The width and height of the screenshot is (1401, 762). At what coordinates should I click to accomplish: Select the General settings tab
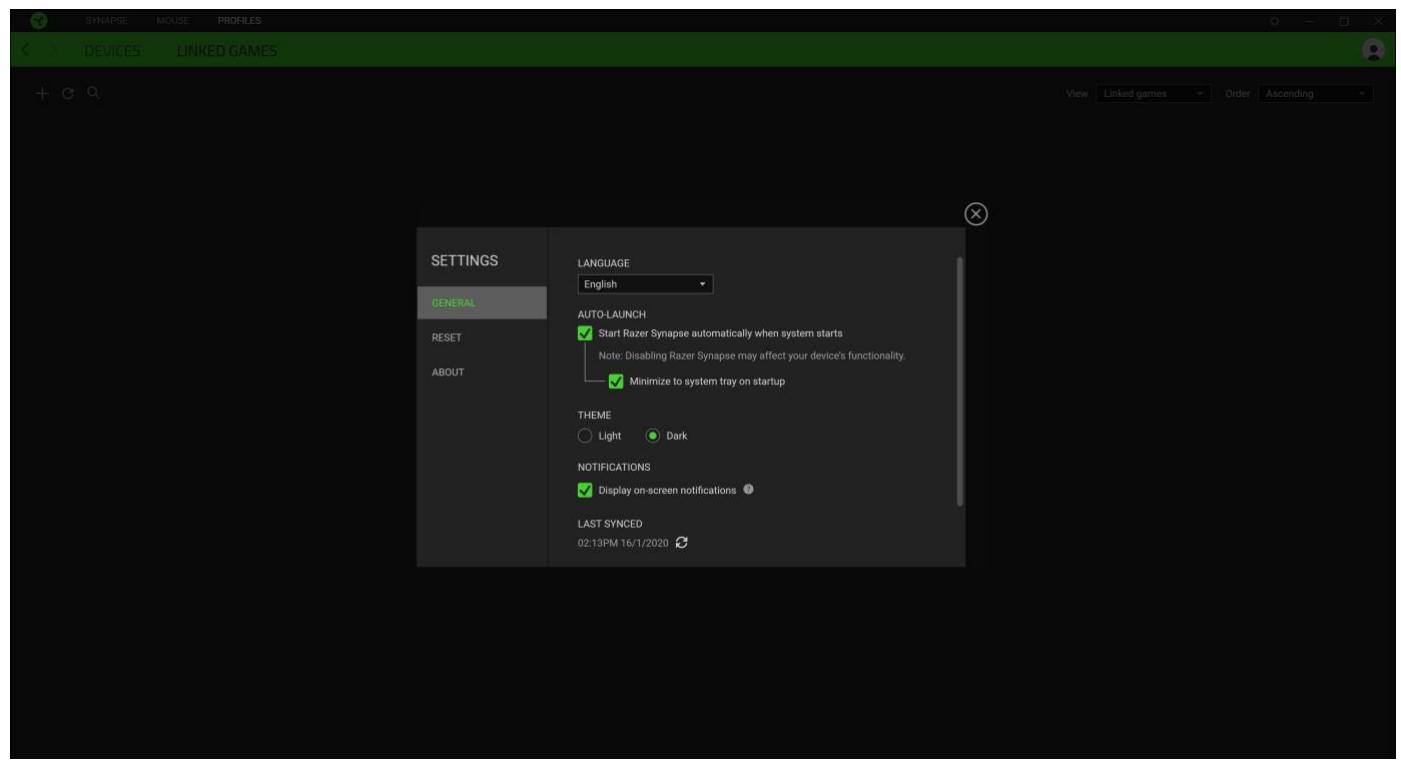coord(482,303)
